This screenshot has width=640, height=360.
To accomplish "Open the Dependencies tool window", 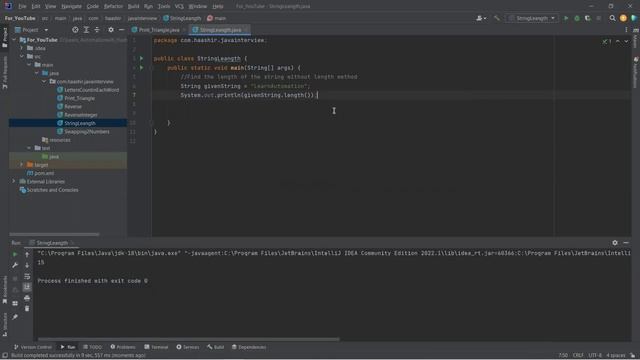I will (249, 347).
